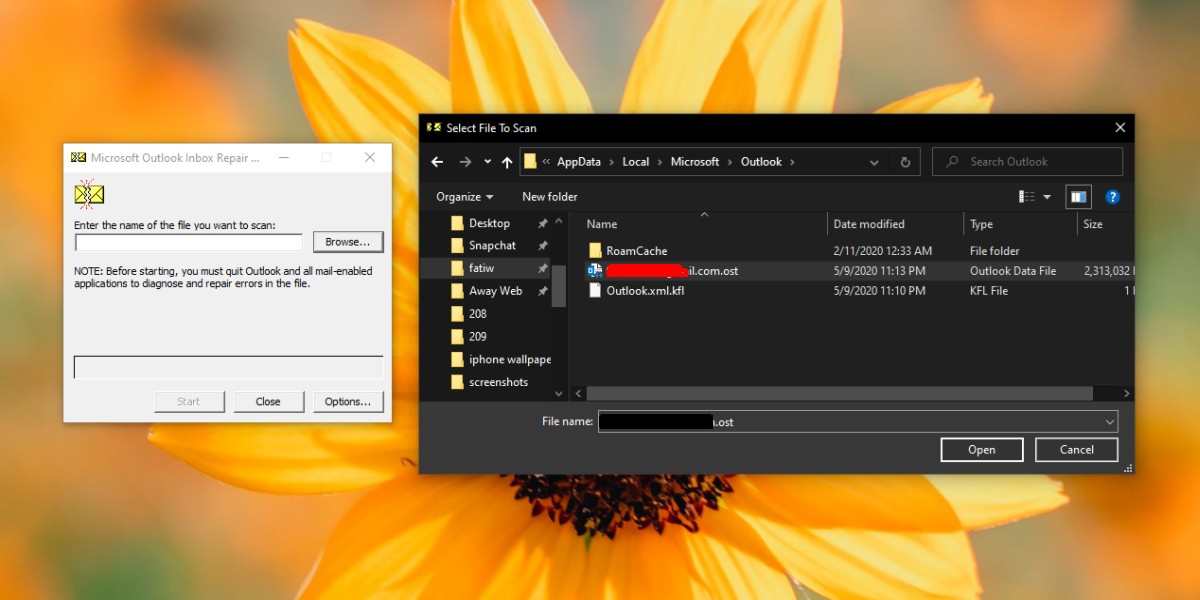This screenshot has width=1200, height=600.
Task: Click the Forward arrow in file dialog
Action: pyautogui.click(x=465, y=162)
